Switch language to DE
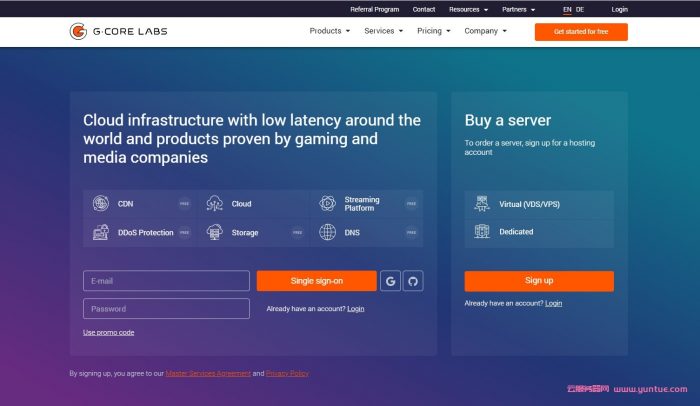 click(x=580, y=9)
